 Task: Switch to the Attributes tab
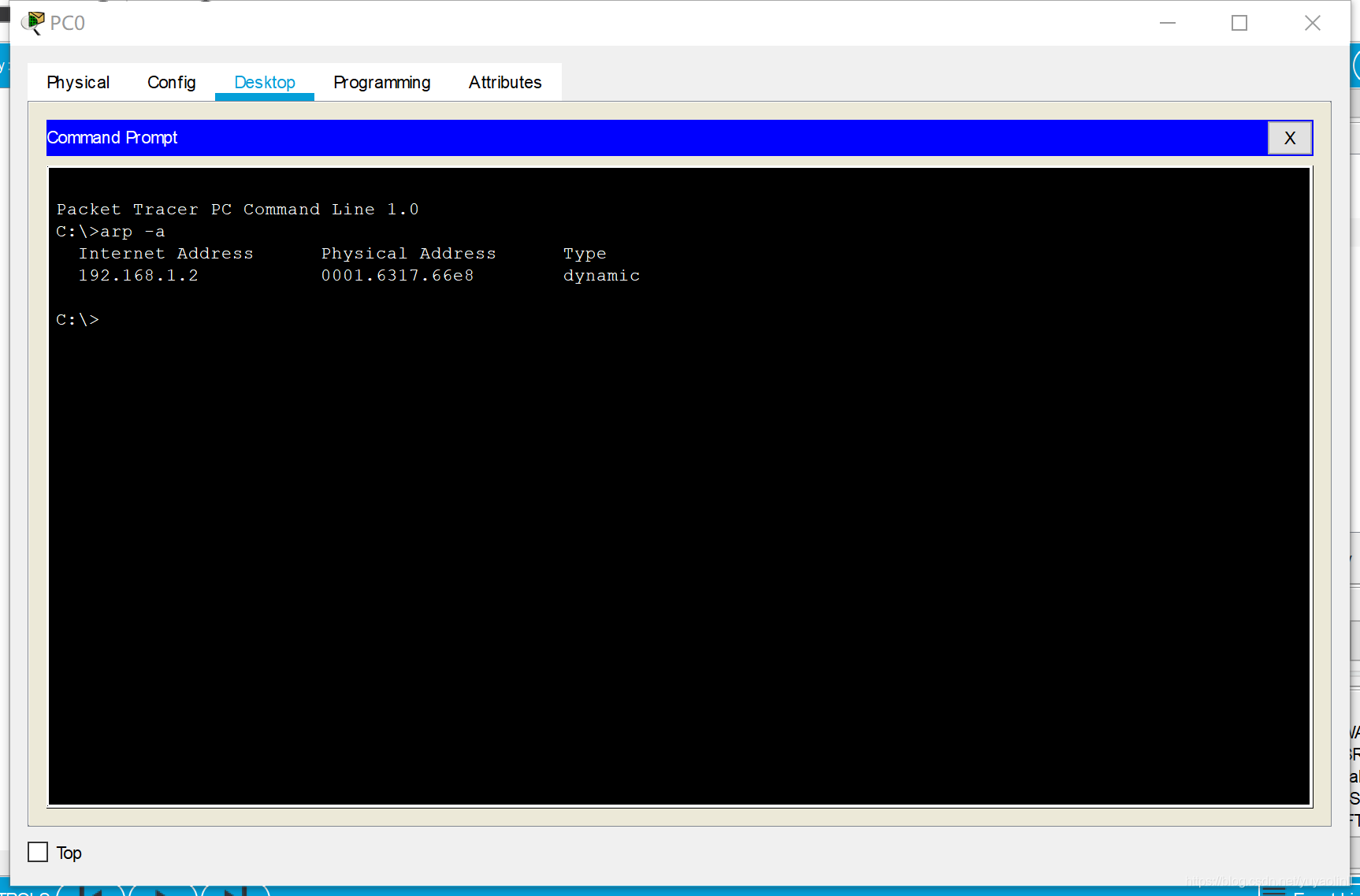point(505,82)
